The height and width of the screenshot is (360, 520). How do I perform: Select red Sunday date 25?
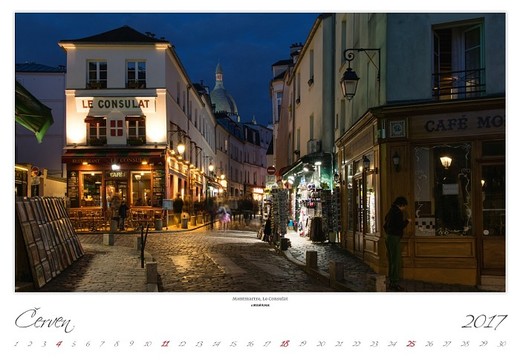pos(411,344)
